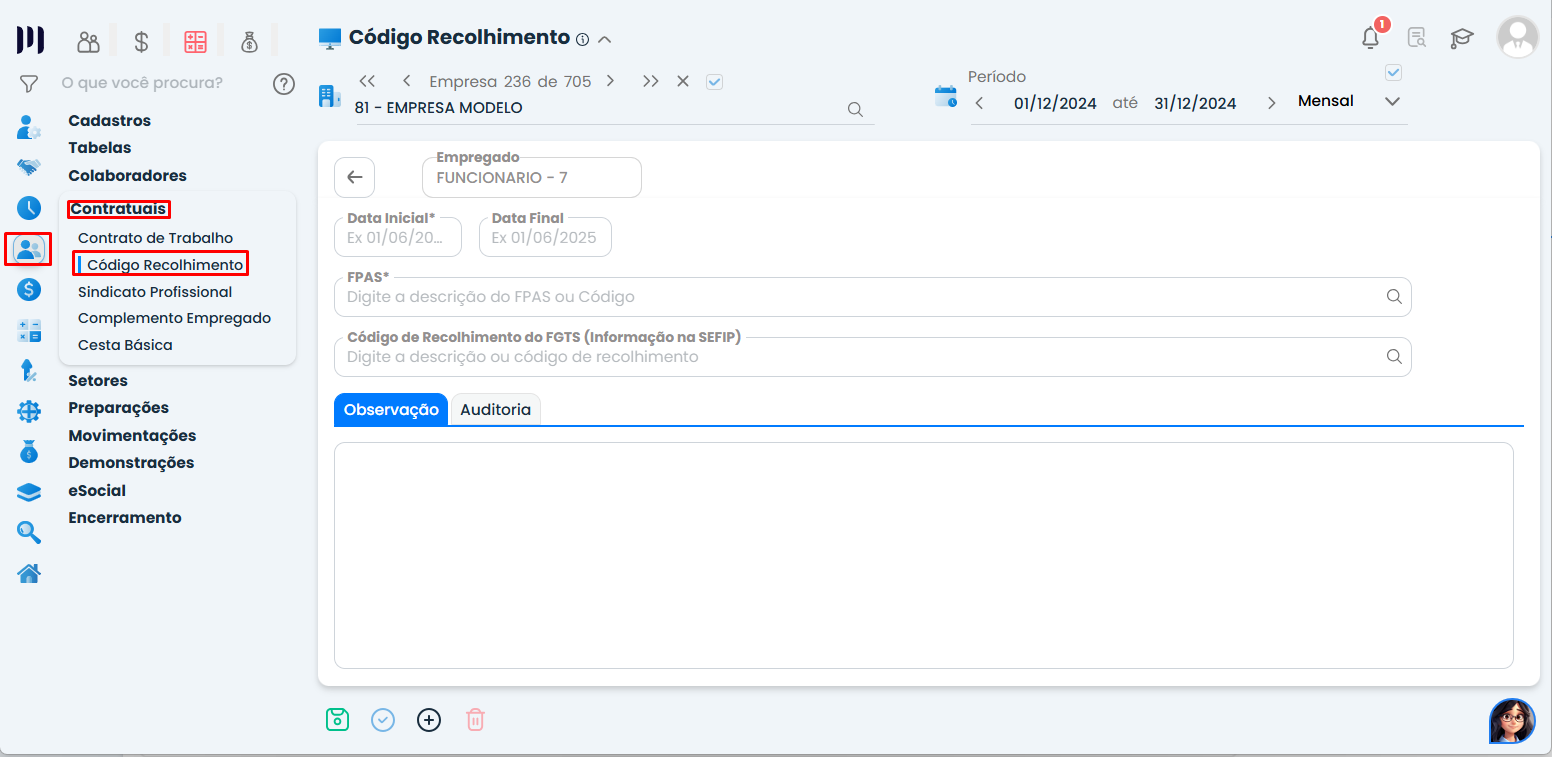Open the graduation cap training icon

coord(1462,38)
